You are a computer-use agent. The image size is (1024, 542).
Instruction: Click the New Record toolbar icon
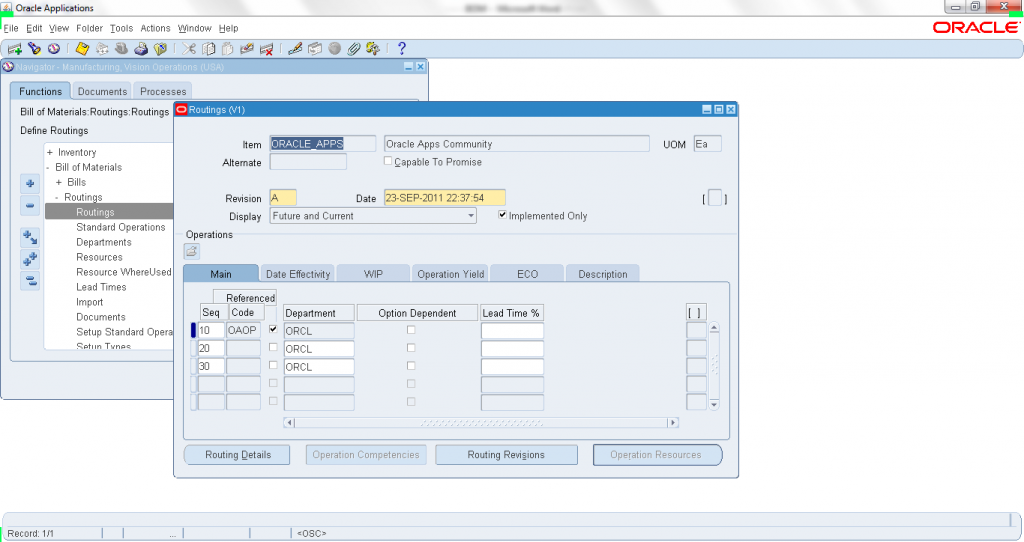point(14,48)
